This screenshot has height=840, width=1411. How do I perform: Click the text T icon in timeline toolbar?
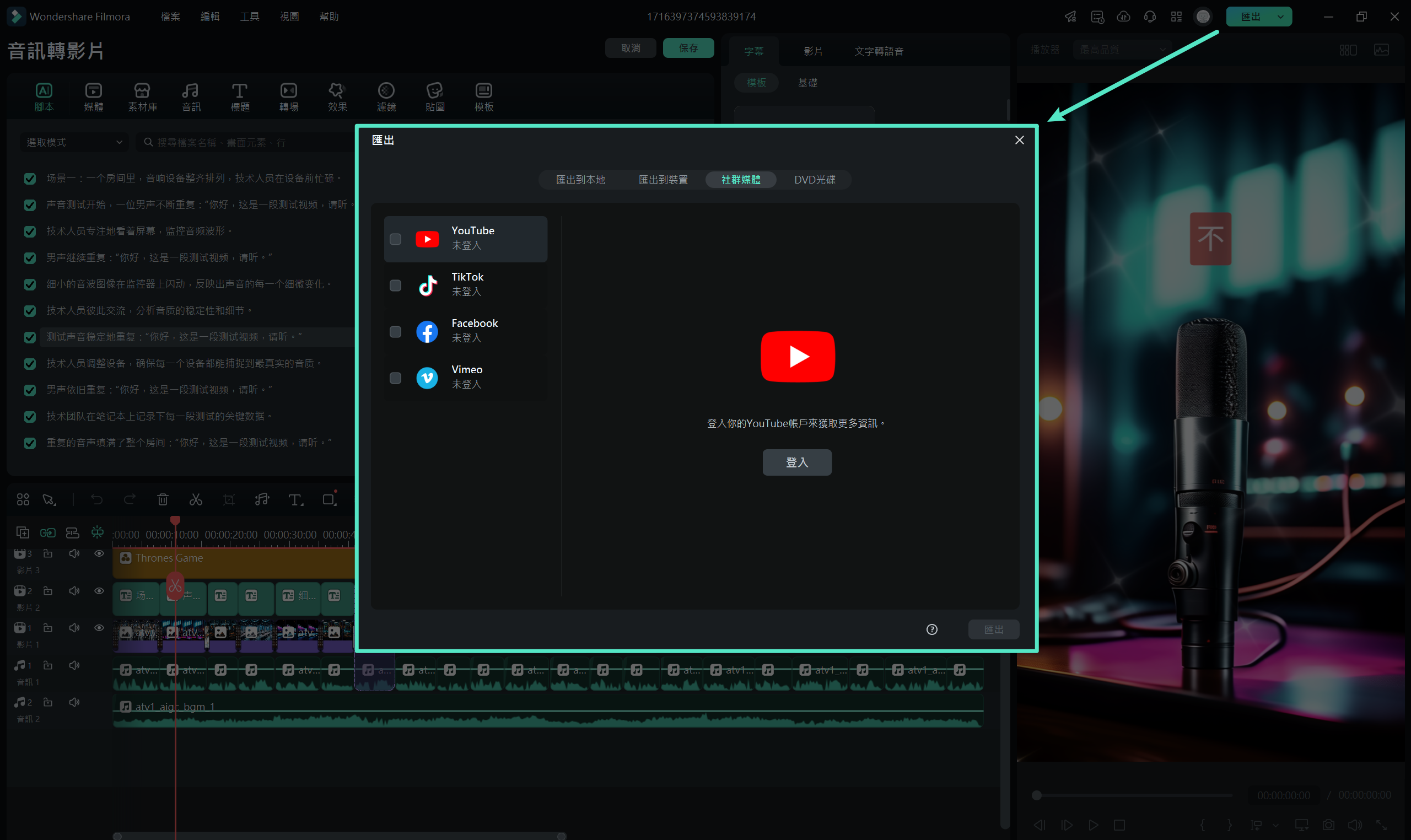[x=295, y=499]
